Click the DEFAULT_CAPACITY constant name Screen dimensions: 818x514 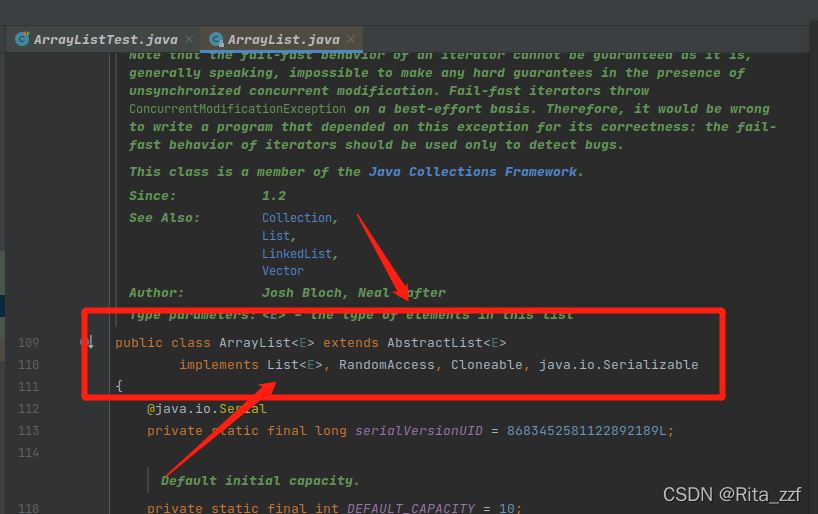411,508
